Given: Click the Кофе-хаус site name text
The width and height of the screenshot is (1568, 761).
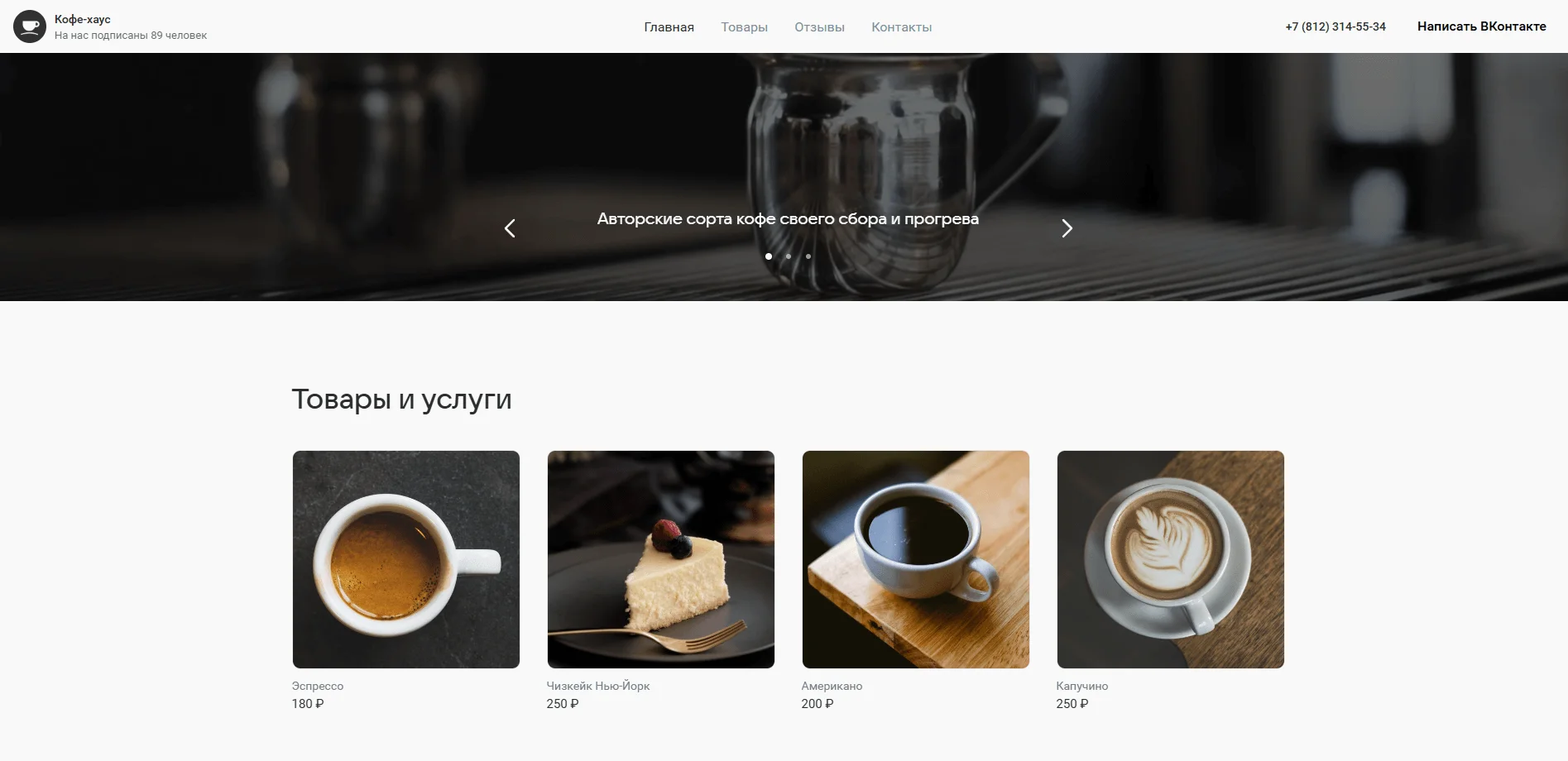Looking at the screenshot, I should tap(83, 19).
